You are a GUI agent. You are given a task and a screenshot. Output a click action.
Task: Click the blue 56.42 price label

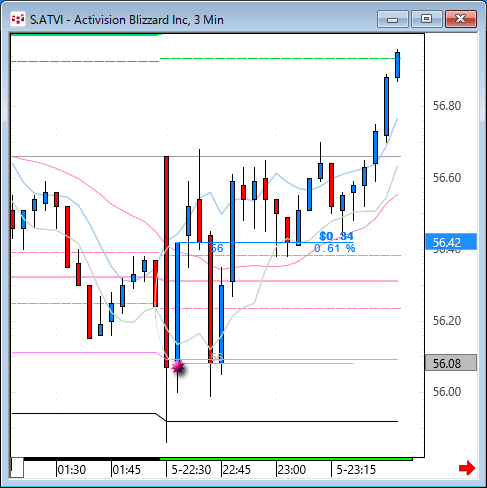[451, 242]
